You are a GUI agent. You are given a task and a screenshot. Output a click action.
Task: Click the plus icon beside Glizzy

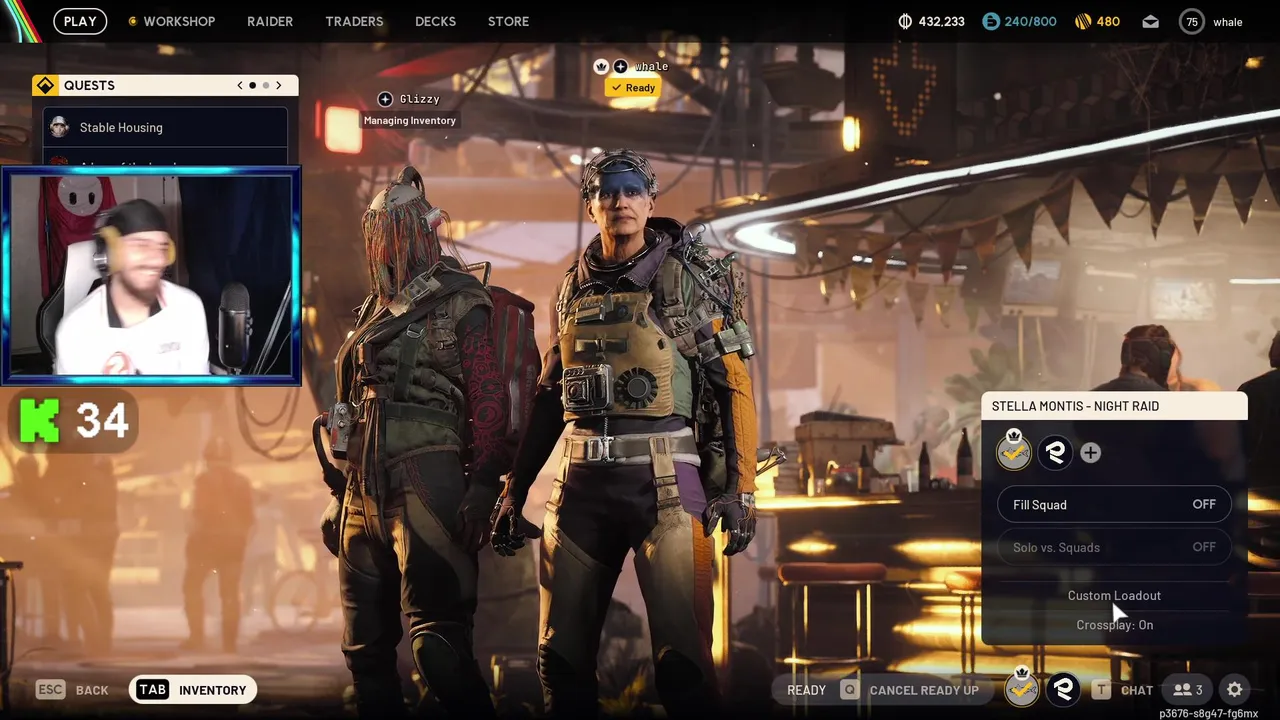click(385, 99)
